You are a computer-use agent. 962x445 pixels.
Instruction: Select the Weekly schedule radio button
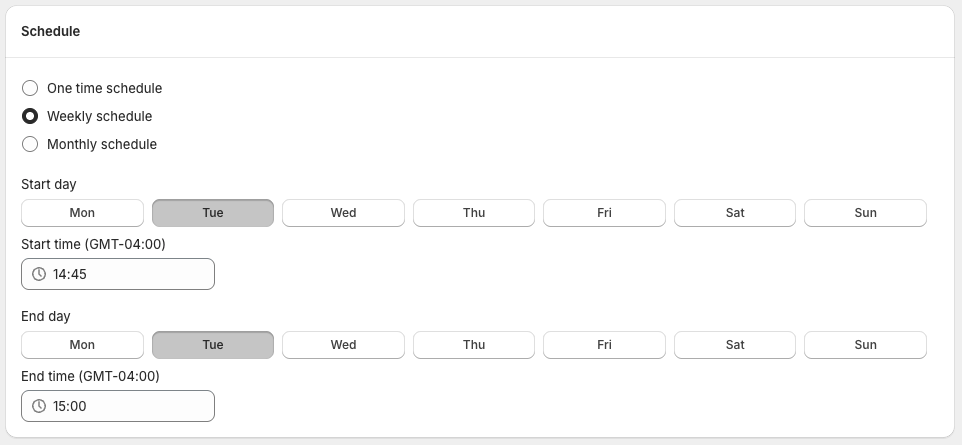point(30,116)
